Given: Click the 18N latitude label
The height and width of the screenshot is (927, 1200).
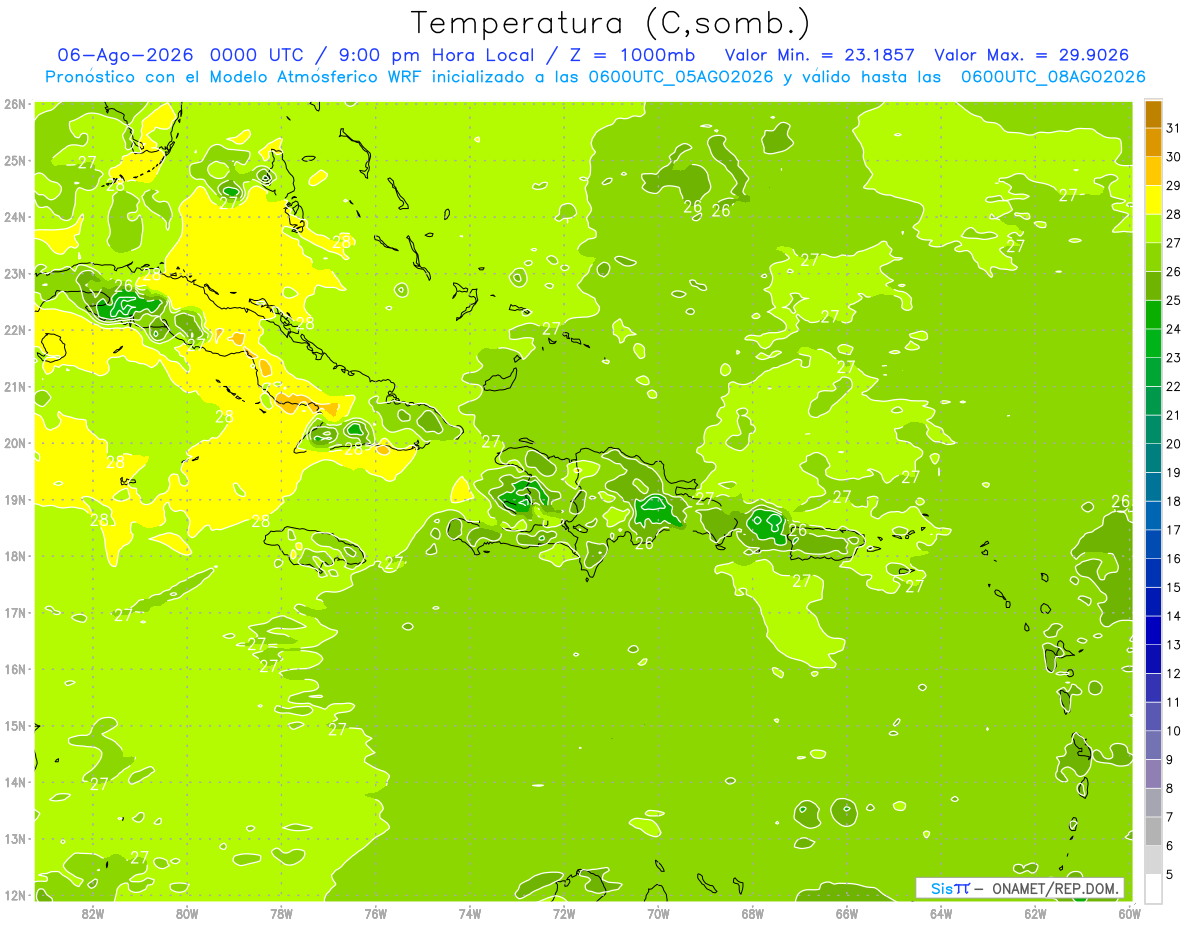Looking at the screenshot, I should [x=14, y=556].
